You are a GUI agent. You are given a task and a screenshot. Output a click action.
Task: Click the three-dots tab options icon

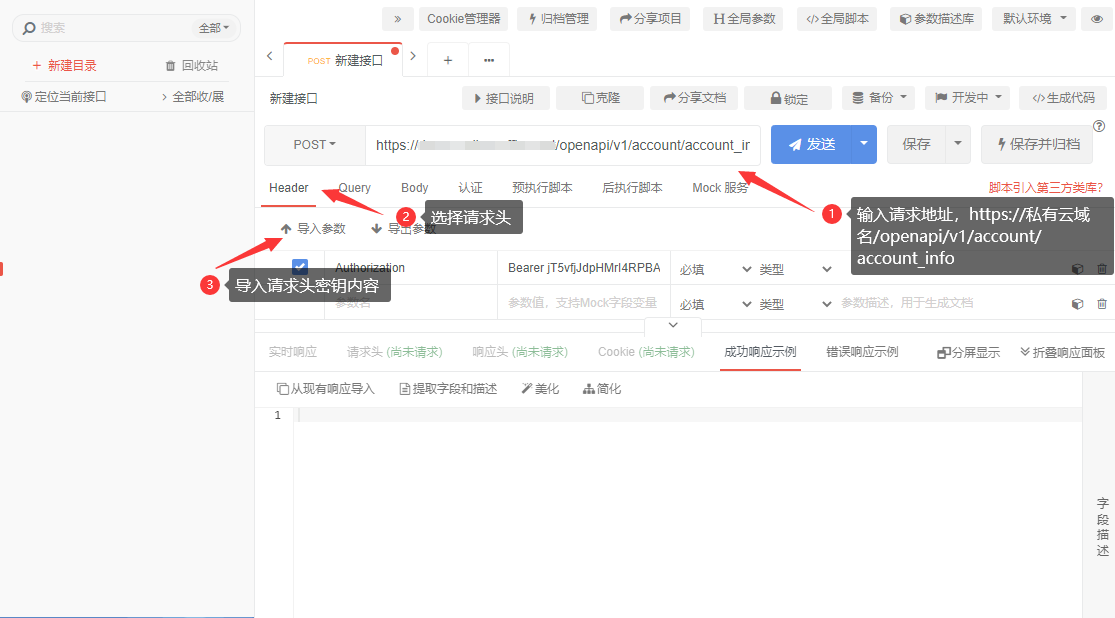(489, 60)
